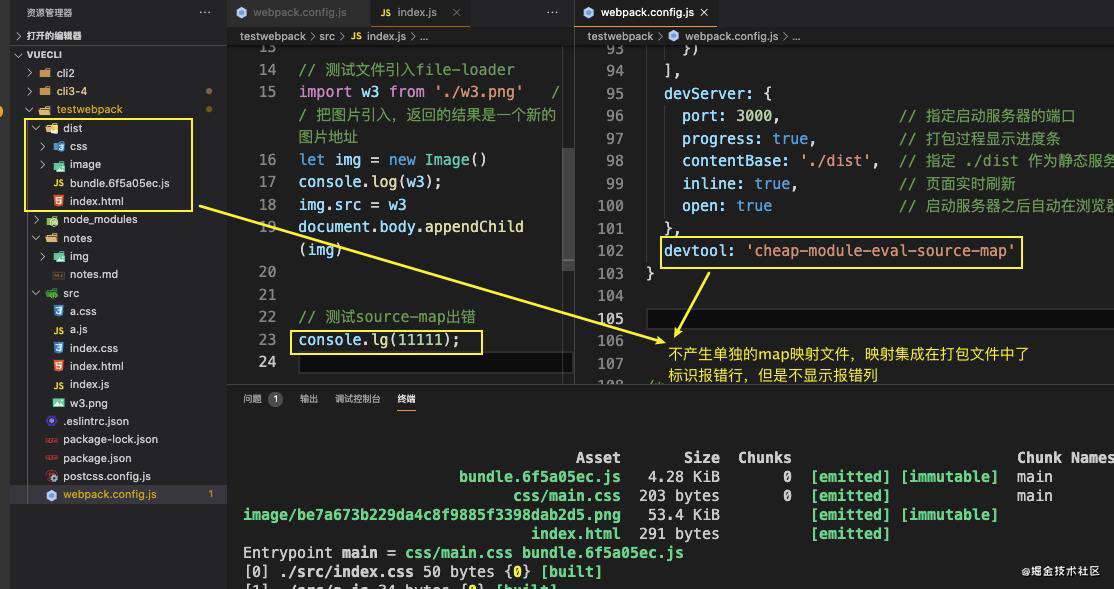
Task: Click the CSS icon of a.css
Action: coord(59,311)
